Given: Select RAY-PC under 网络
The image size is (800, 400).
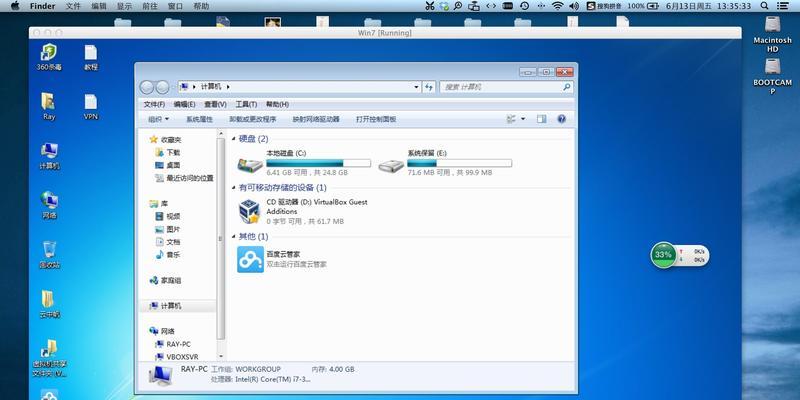Looking at the screenshot, I should click(173, 344).
